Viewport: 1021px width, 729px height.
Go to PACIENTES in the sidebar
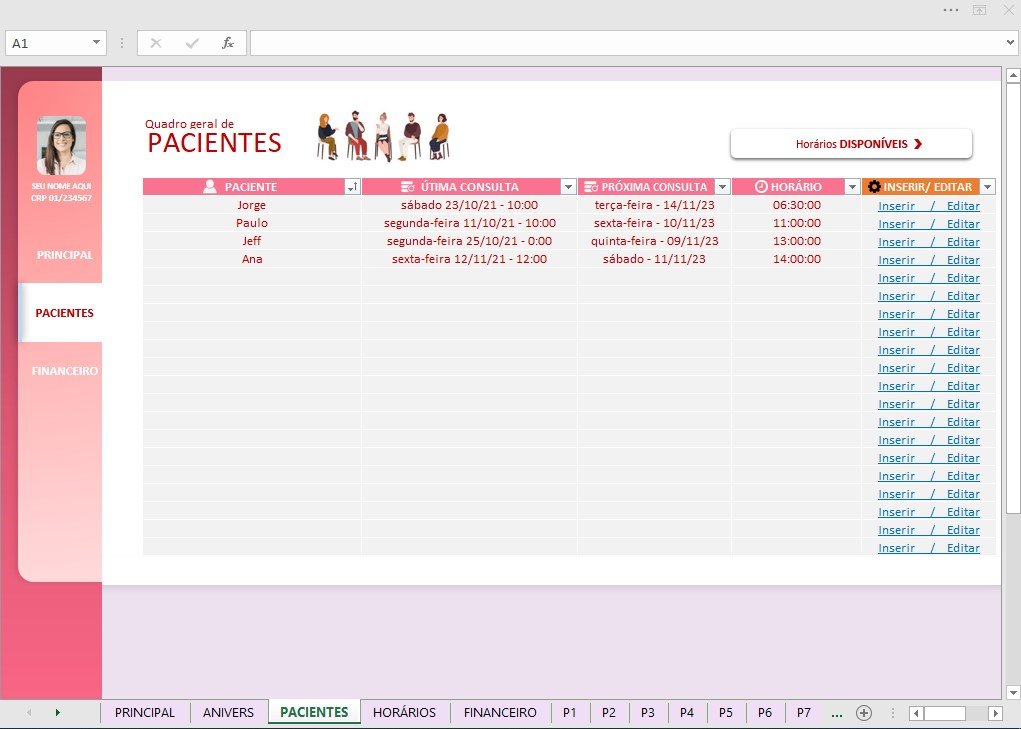64,313
